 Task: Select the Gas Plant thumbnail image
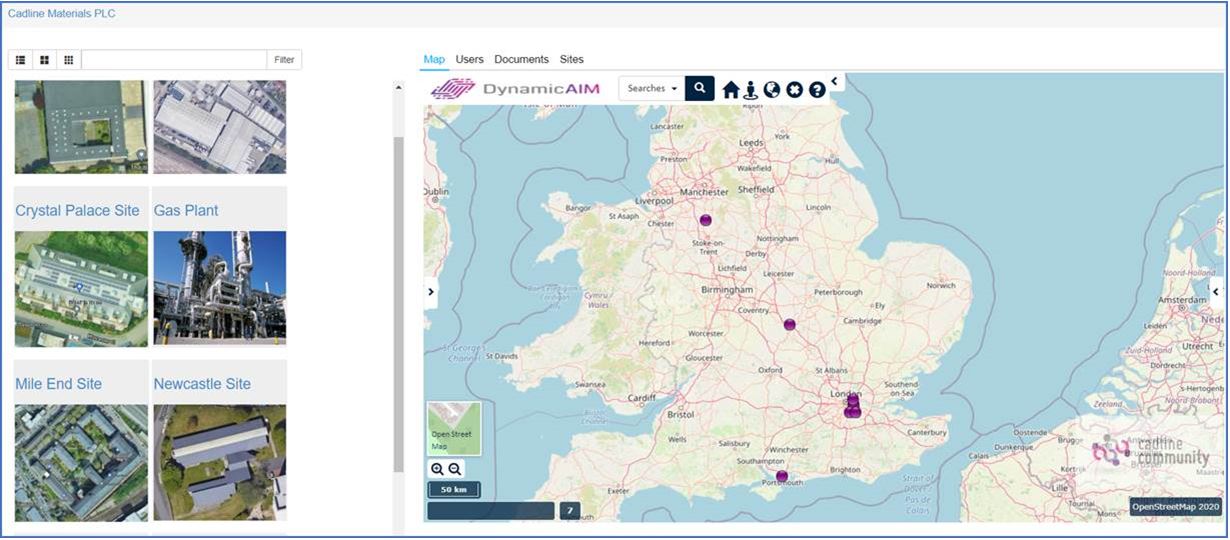[x=220, y=289]
